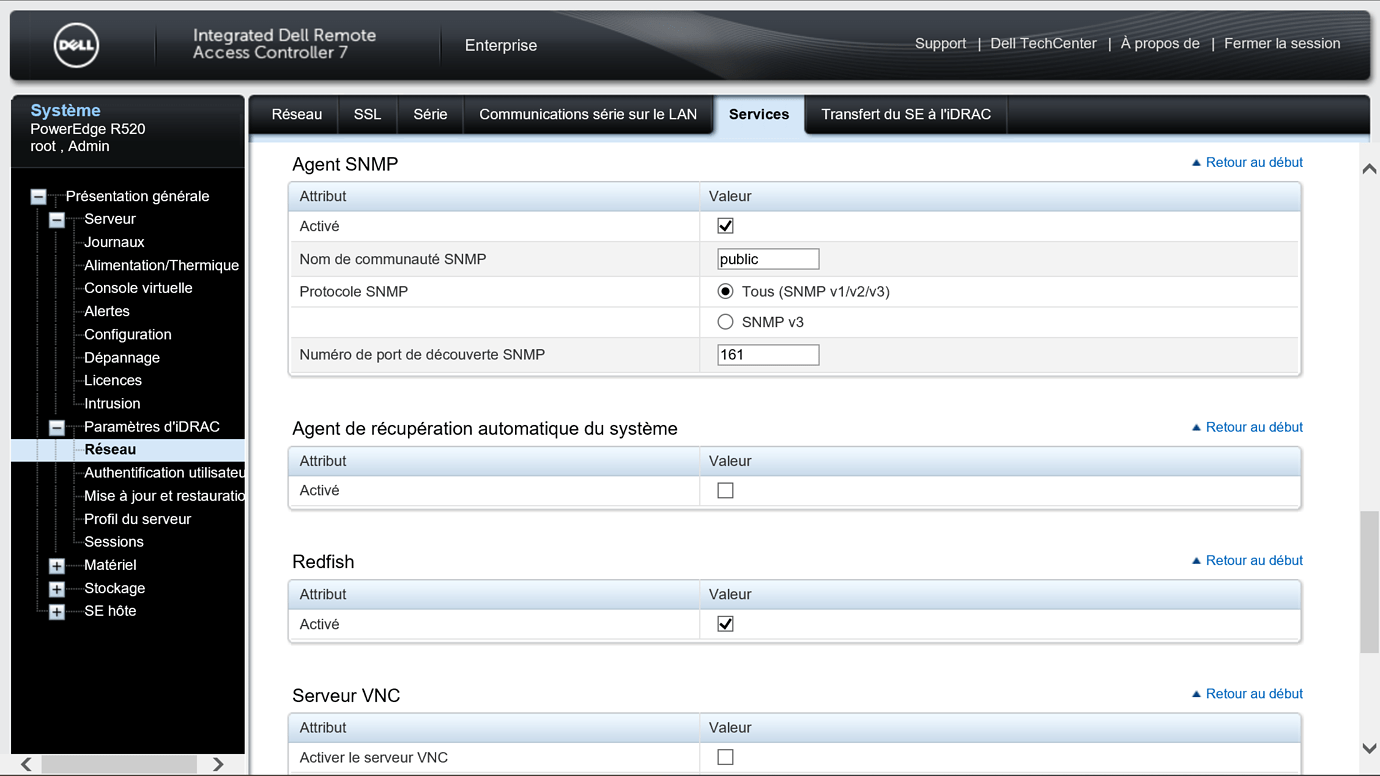The width and height of the screenshot is (1380, 776).
Task: Select Journaux in the sidebar tree
Action: tap(113, 241)
